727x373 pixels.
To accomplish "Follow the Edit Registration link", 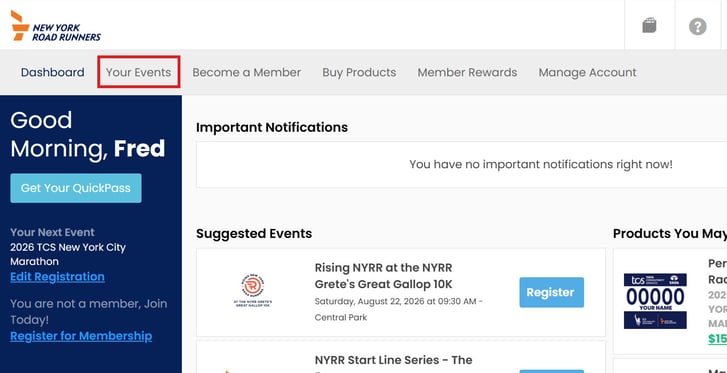I will (x=57, y=277).
